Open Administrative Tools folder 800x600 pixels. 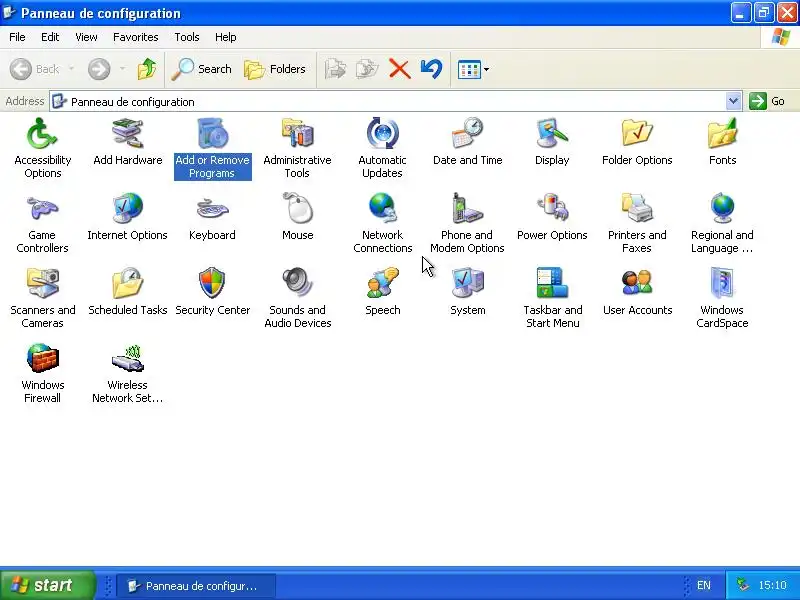click(297, 148)
